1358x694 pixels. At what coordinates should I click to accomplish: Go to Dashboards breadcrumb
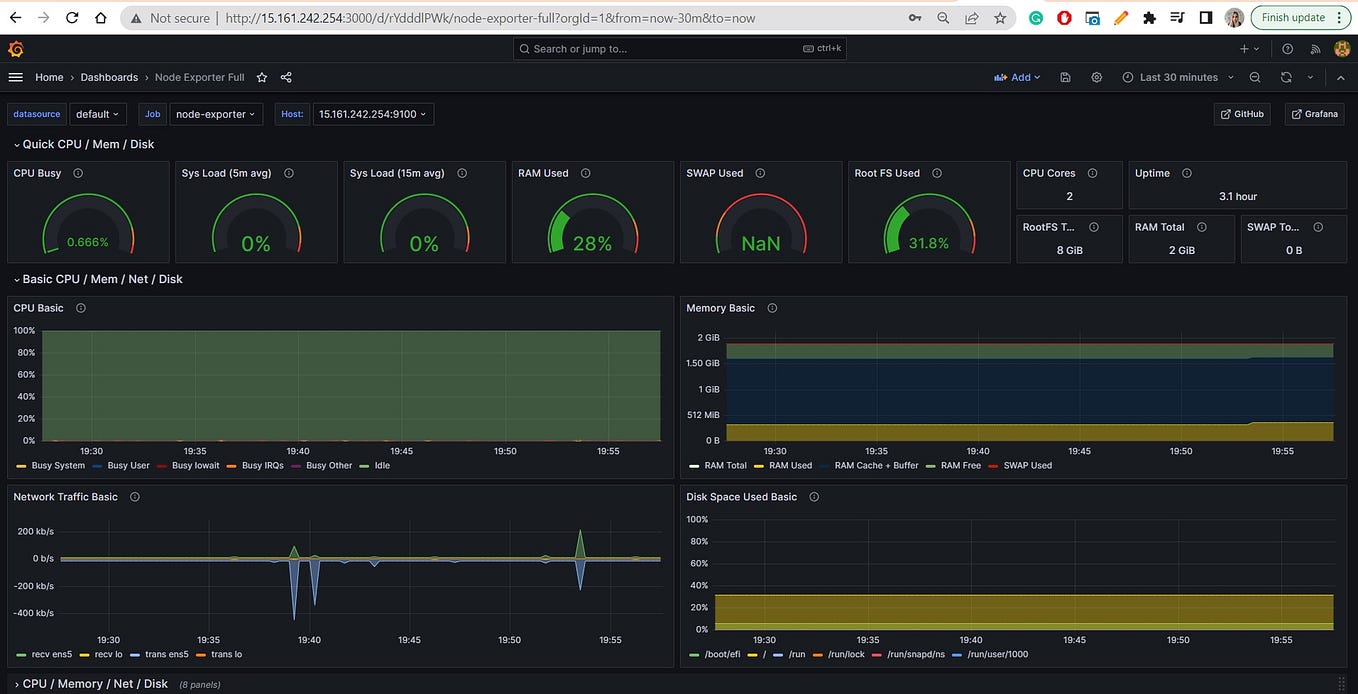[109, 77]
